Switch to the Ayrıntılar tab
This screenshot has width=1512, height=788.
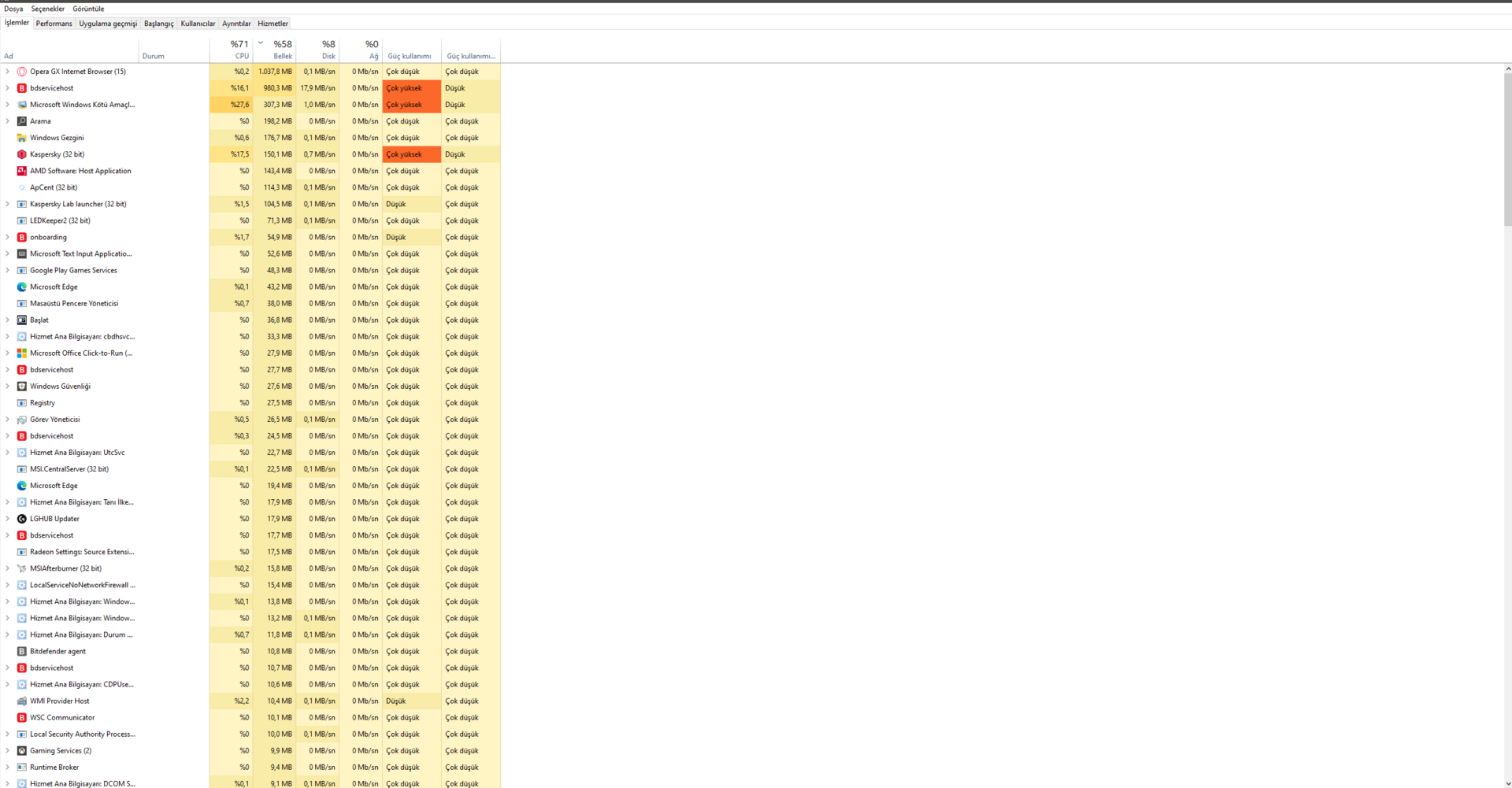tap(236, 24)
